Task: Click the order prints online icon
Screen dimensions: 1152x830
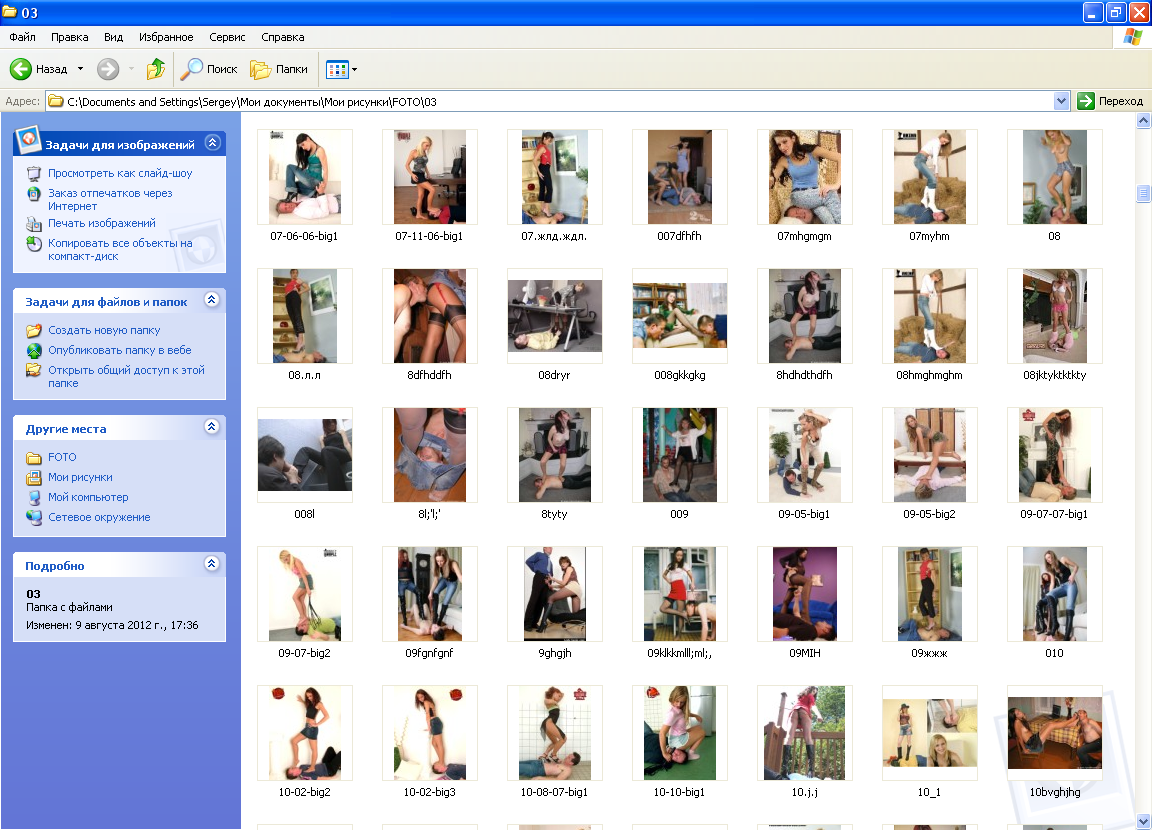Action: coord(34,194)
